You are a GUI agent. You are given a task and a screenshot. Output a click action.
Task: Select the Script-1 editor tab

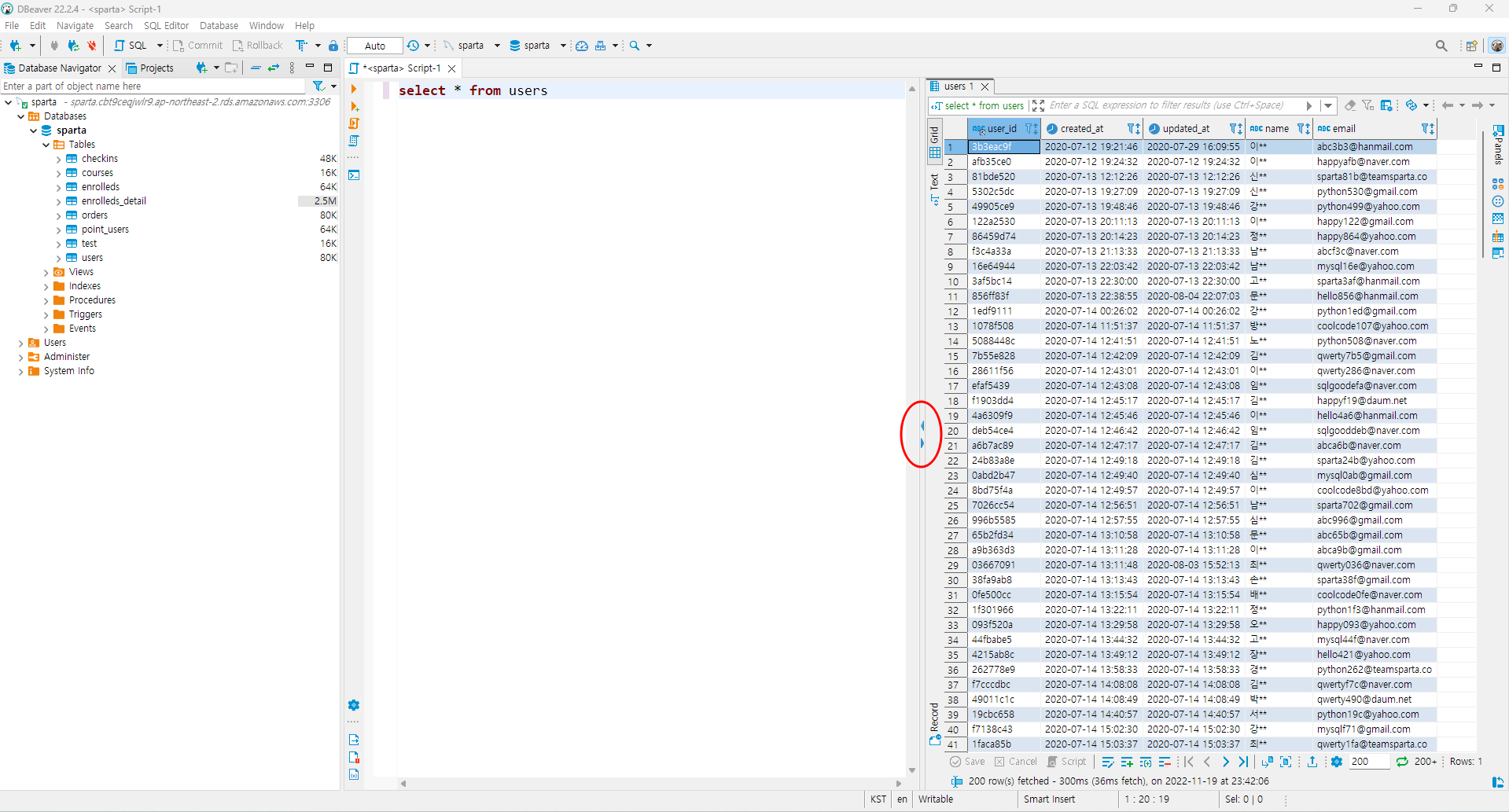(401, 68)
